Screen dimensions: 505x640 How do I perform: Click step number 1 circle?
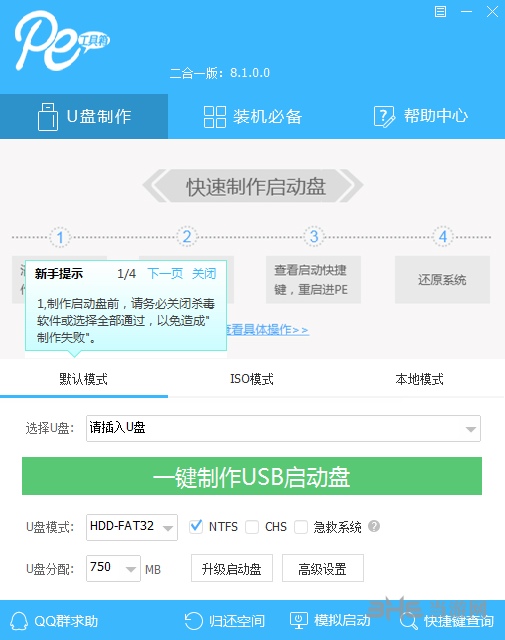tap(60, 237)
